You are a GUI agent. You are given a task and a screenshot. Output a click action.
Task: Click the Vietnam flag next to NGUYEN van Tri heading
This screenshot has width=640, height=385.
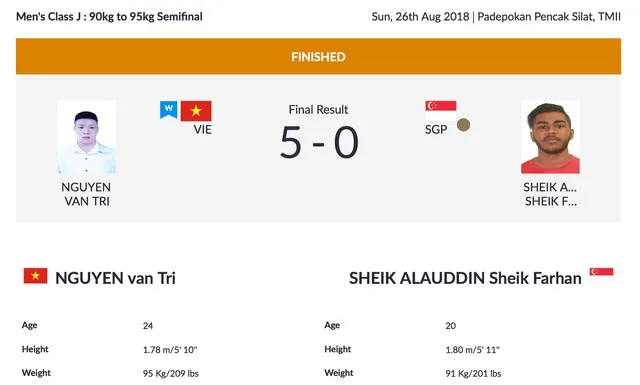36,276
